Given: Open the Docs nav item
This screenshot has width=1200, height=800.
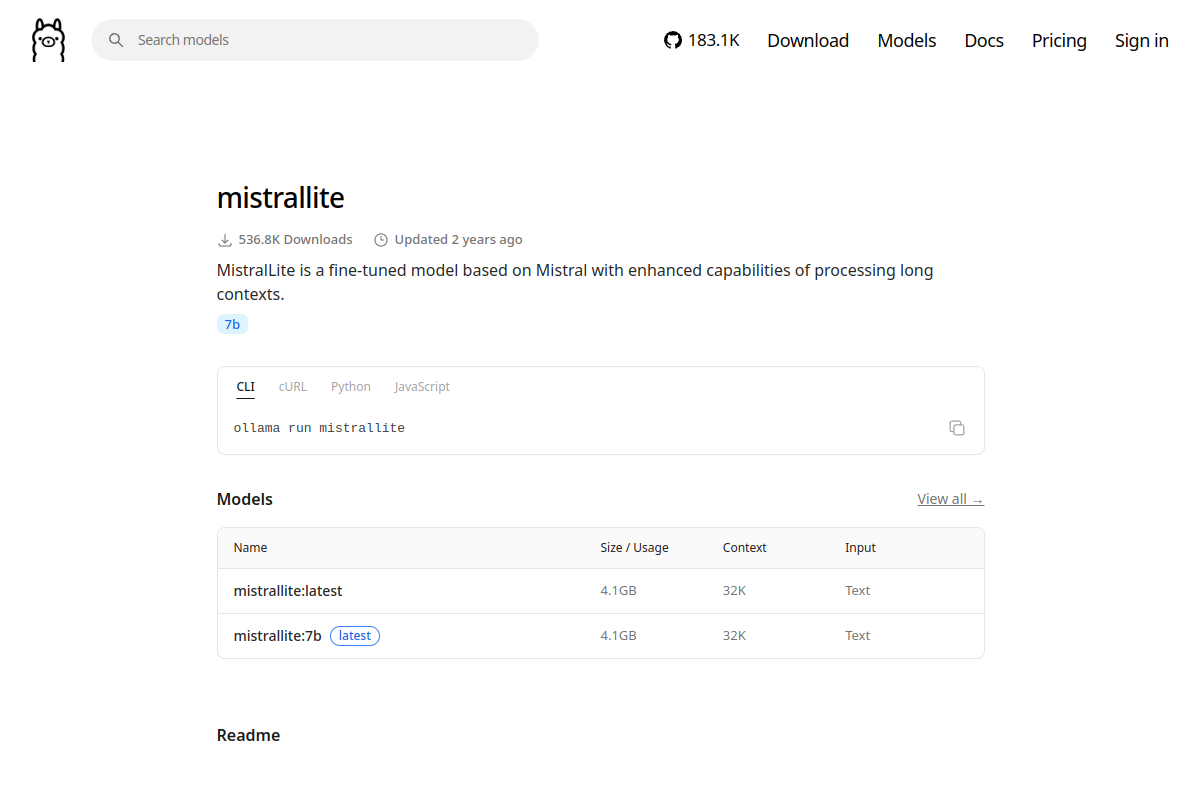Looking at the screenshot, I should click(x=984, y=40).
